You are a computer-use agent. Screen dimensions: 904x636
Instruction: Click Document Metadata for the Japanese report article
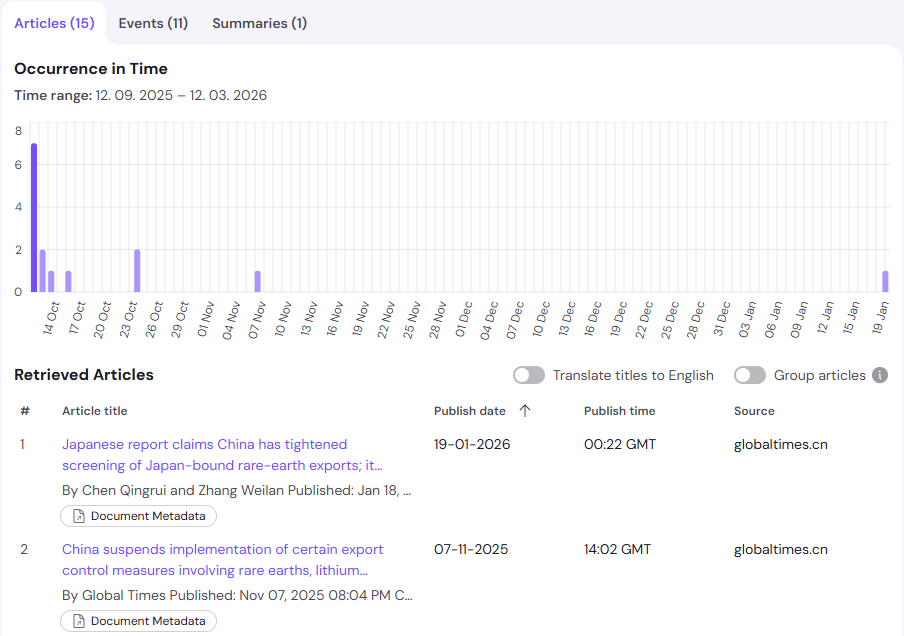click(138, 516)
